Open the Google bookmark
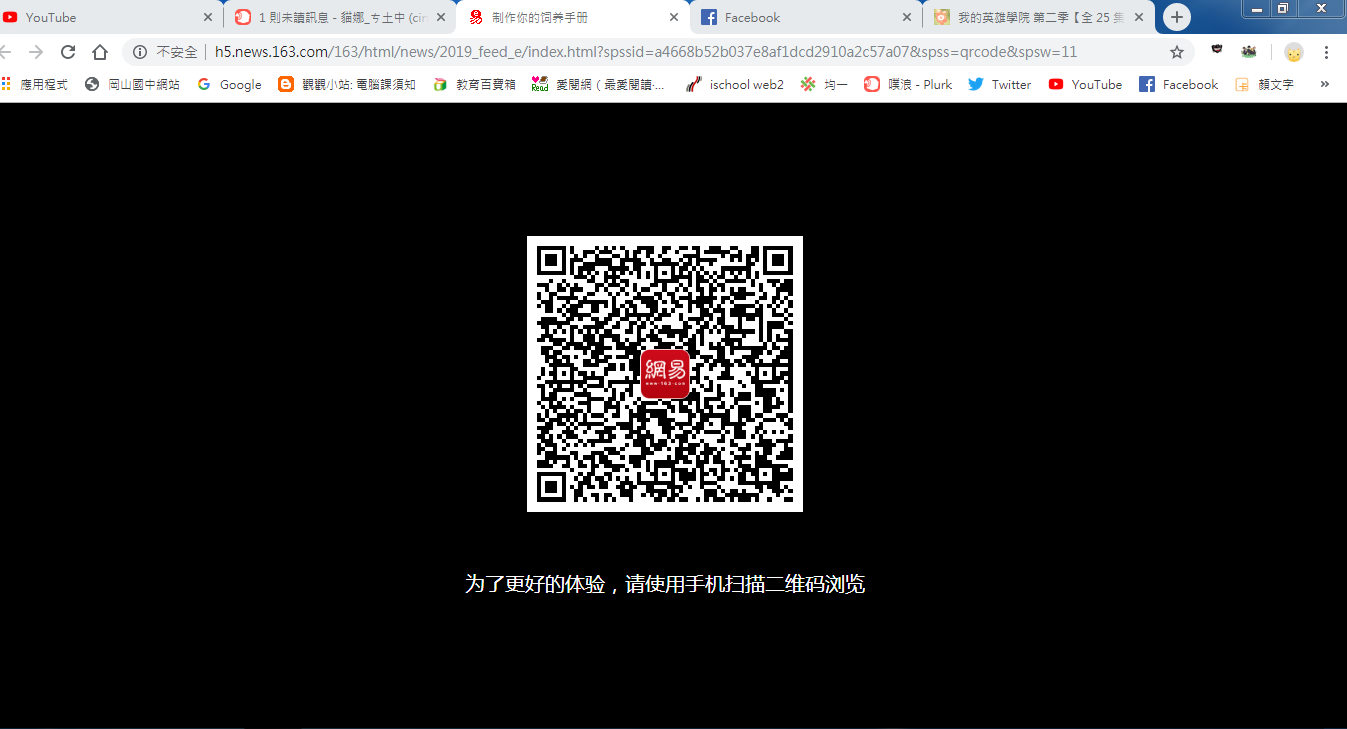Viewport: 1347px width, 729px height. point(230,84)
